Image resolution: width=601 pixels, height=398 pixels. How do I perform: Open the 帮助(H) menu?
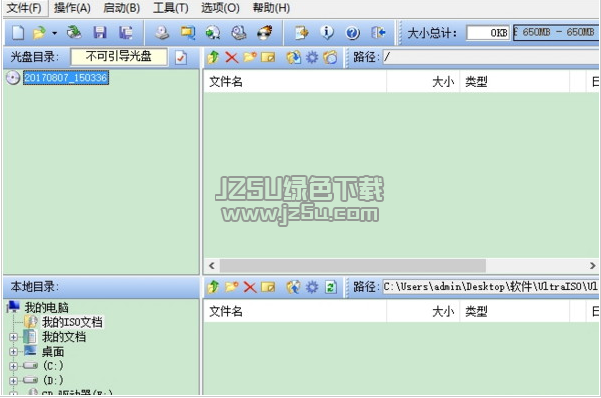[x=271, y=8]
